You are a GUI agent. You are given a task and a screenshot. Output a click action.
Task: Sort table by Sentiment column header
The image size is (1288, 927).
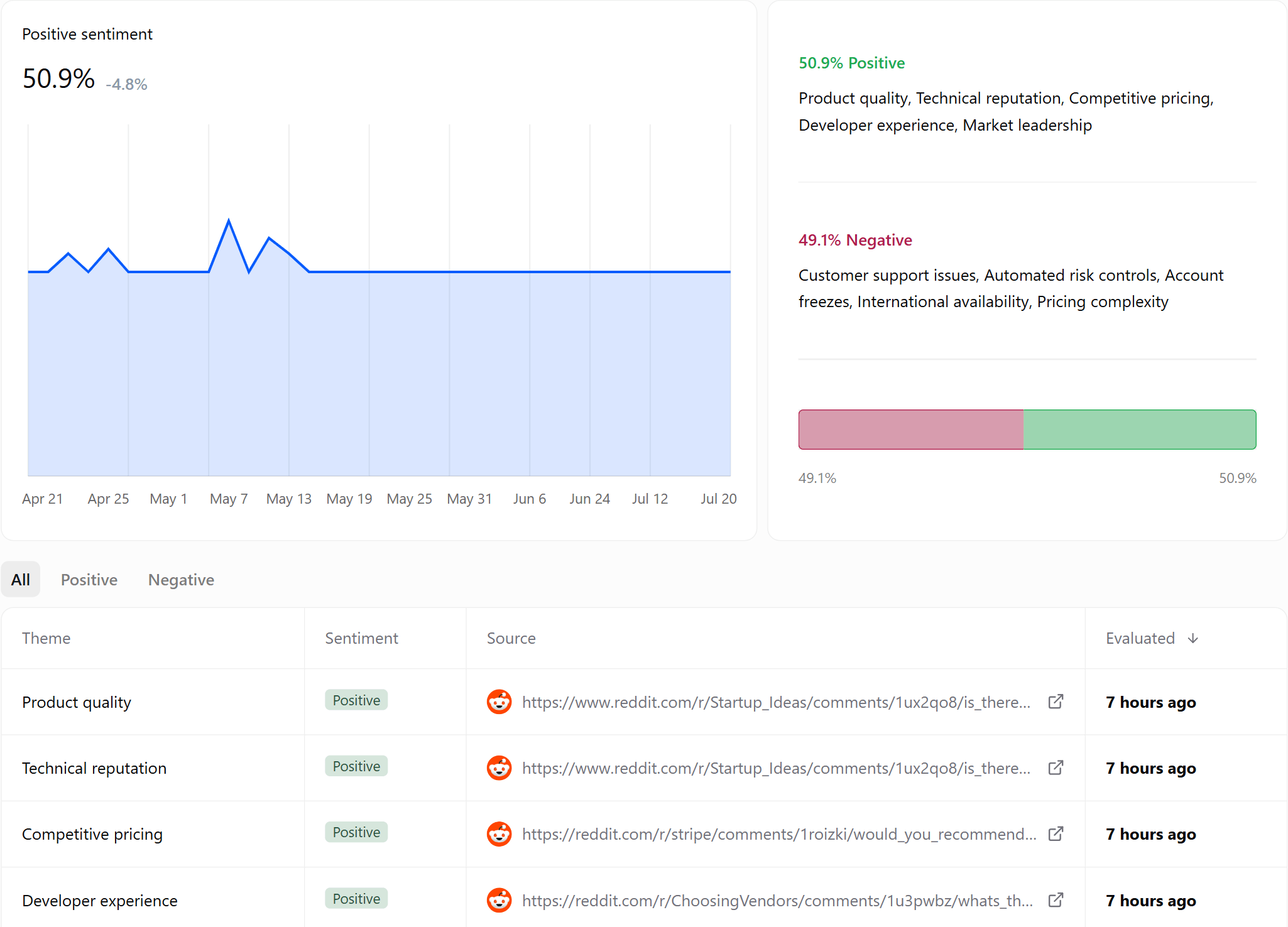(361, 638)
